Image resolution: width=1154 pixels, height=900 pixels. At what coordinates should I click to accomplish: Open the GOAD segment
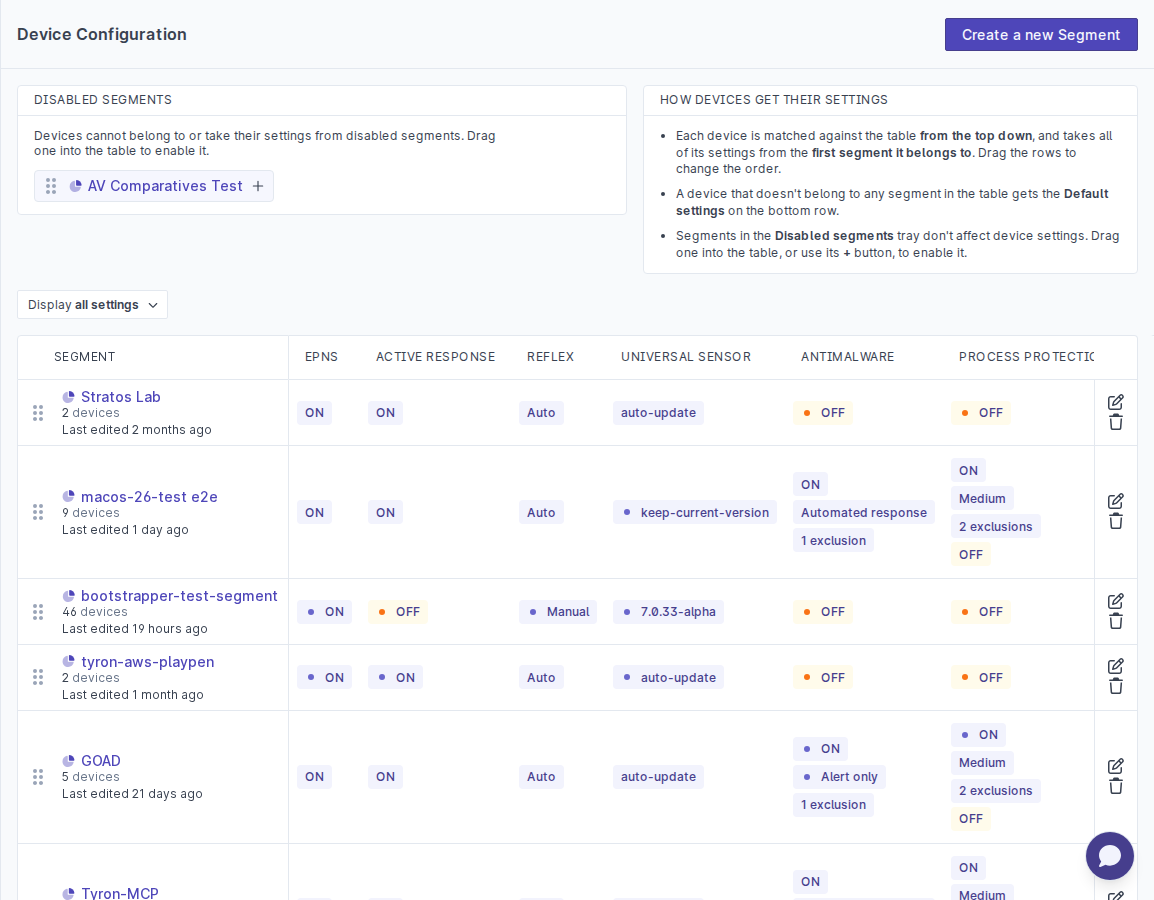coord(101,761)
